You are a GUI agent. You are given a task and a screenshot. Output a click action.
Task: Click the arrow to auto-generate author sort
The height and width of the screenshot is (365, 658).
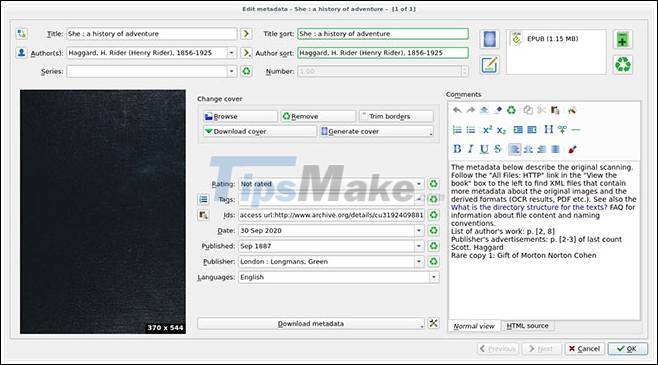coord(246,53)
